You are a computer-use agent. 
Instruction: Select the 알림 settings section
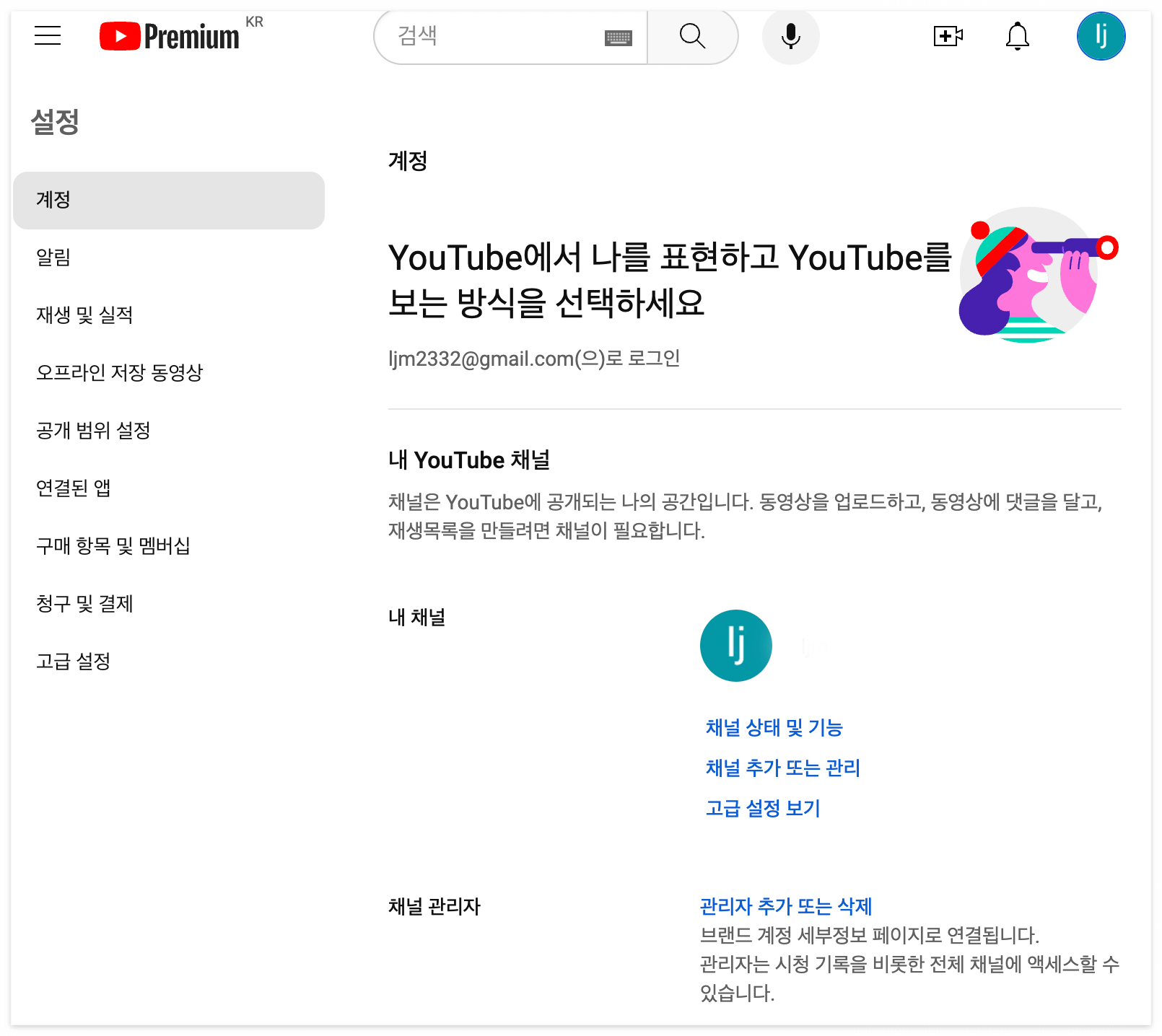[53, 258]
